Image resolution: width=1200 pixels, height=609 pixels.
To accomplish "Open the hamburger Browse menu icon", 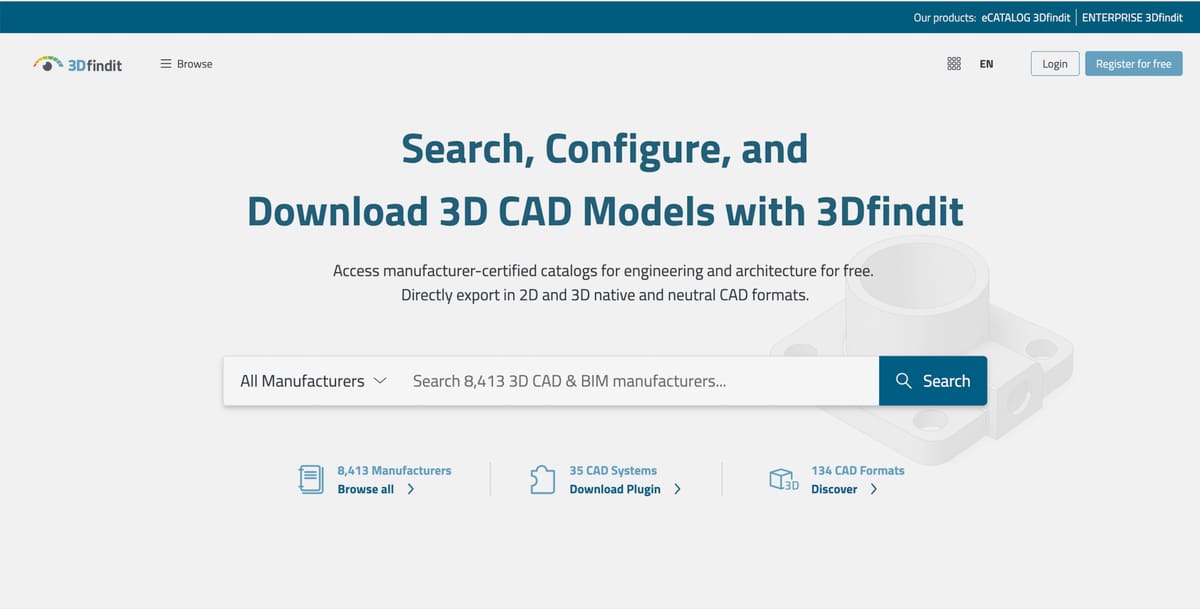I will pyautogui.click(x=166, y=64).
